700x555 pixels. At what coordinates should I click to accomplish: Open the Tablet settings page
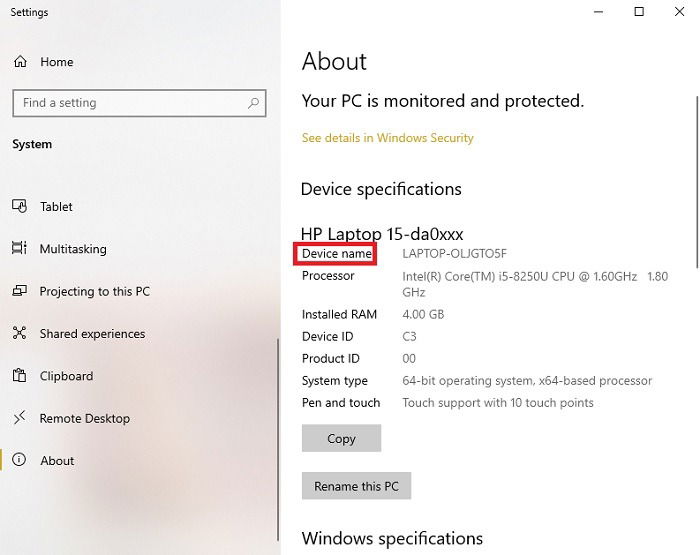pos(56,207)
